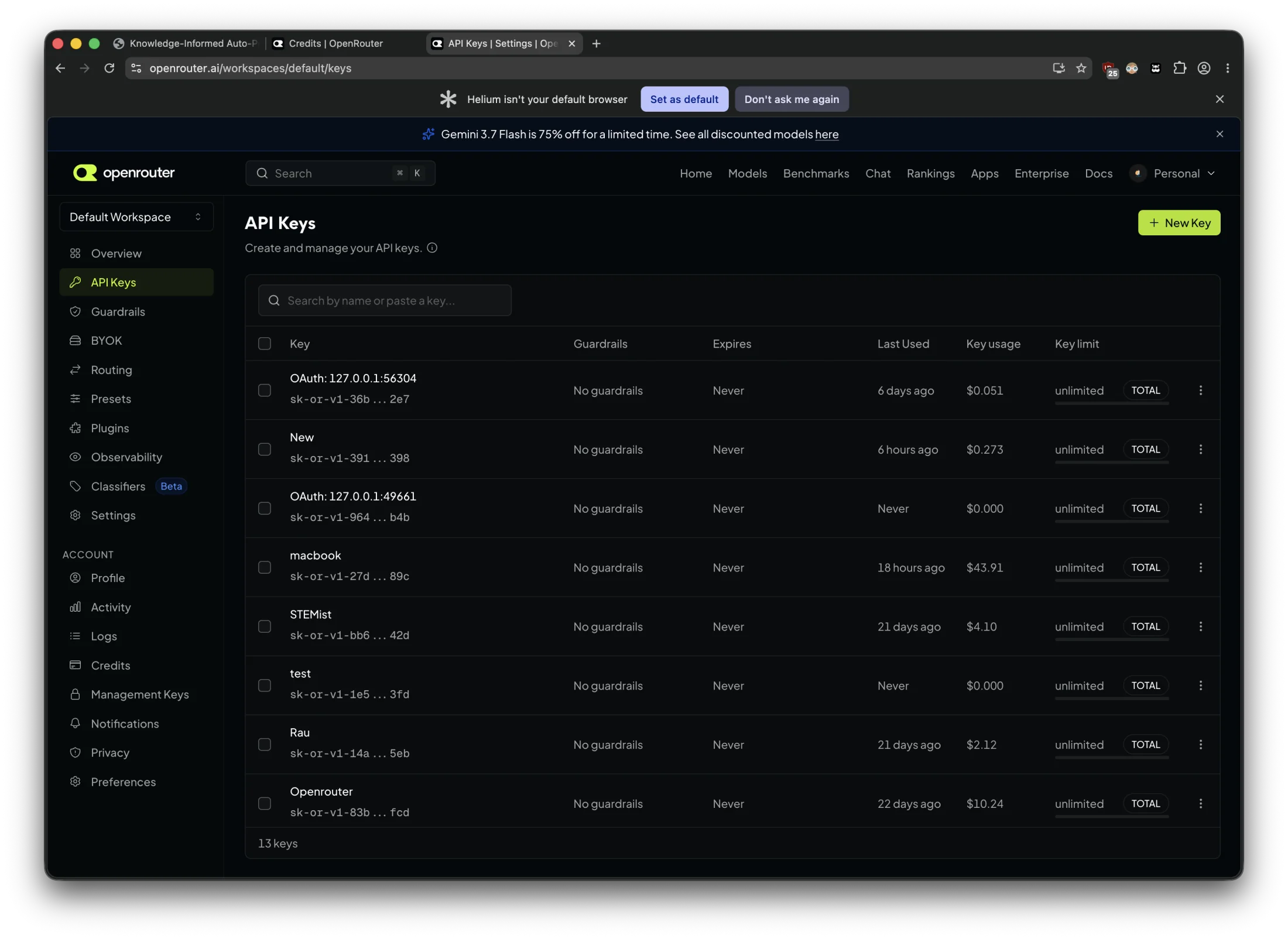
Task: Click the macbook key limit usage bar
Action: [x=1112, y=580]
